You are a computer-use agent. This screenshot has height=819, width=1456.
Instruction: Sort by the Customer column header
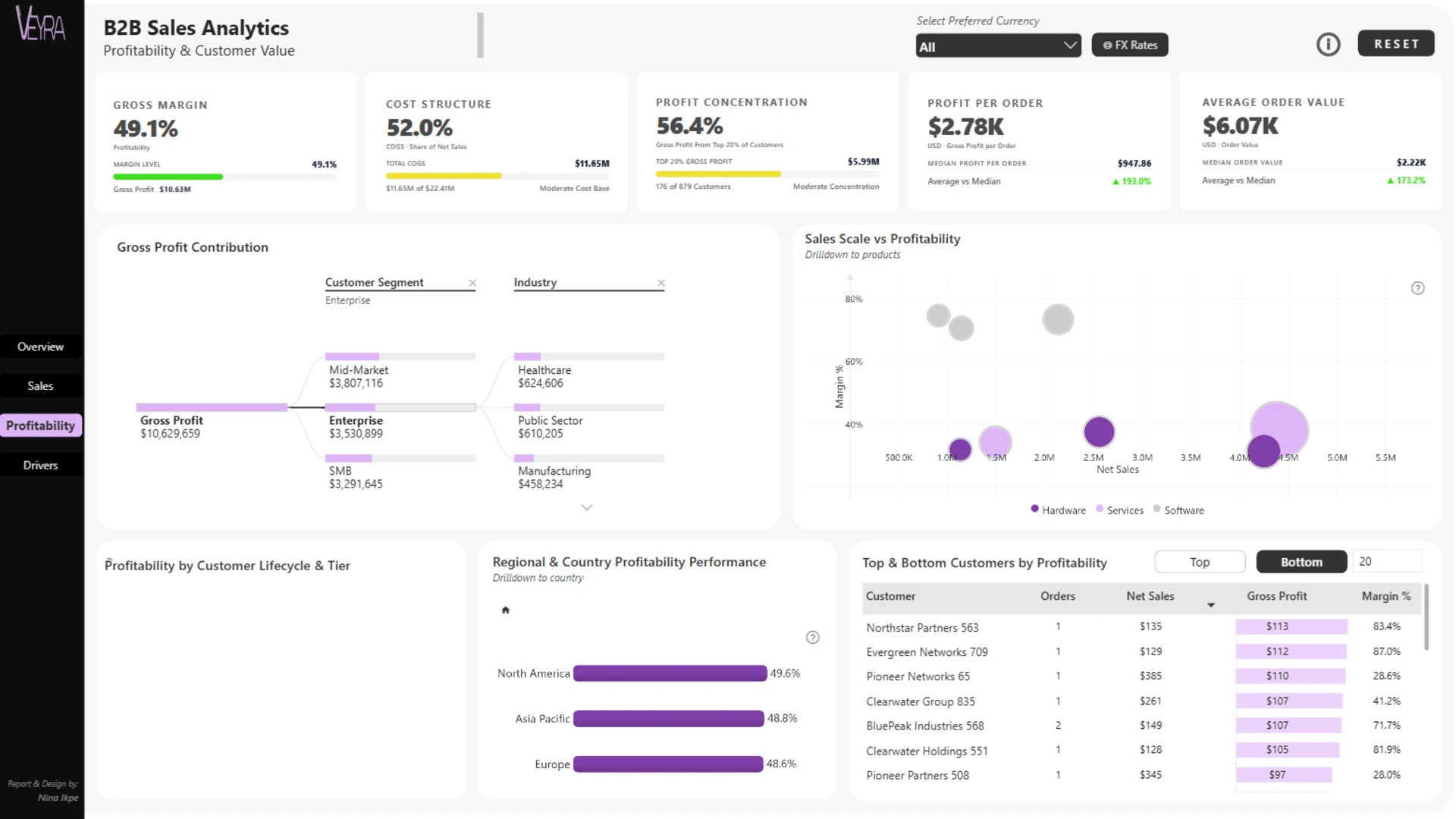click(890, 596)
